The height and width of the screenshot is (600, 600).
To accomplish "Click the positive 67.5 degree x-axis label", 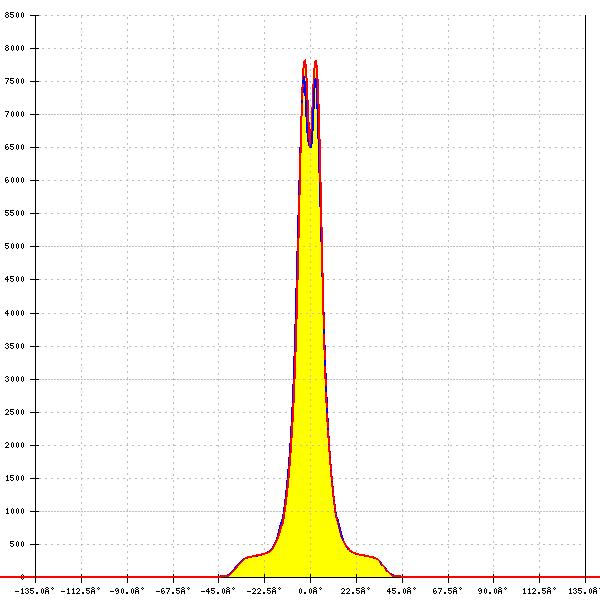I will (447, 591).
